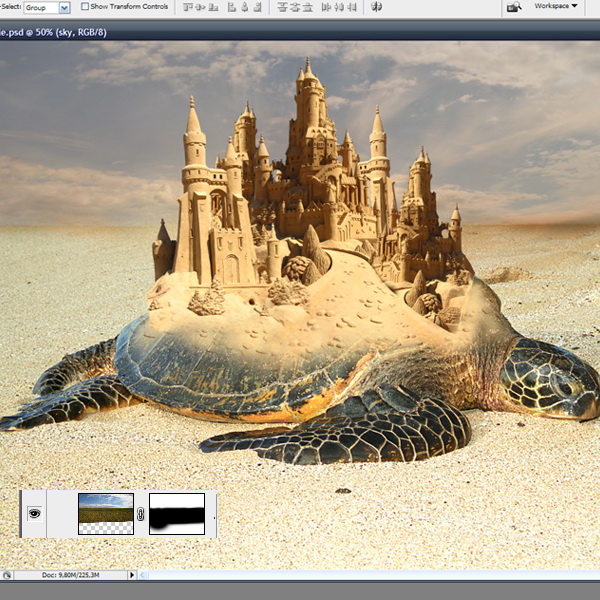Screen dimensions: 600x600
Task: Distribute top edges of layers
Action: 282,7
